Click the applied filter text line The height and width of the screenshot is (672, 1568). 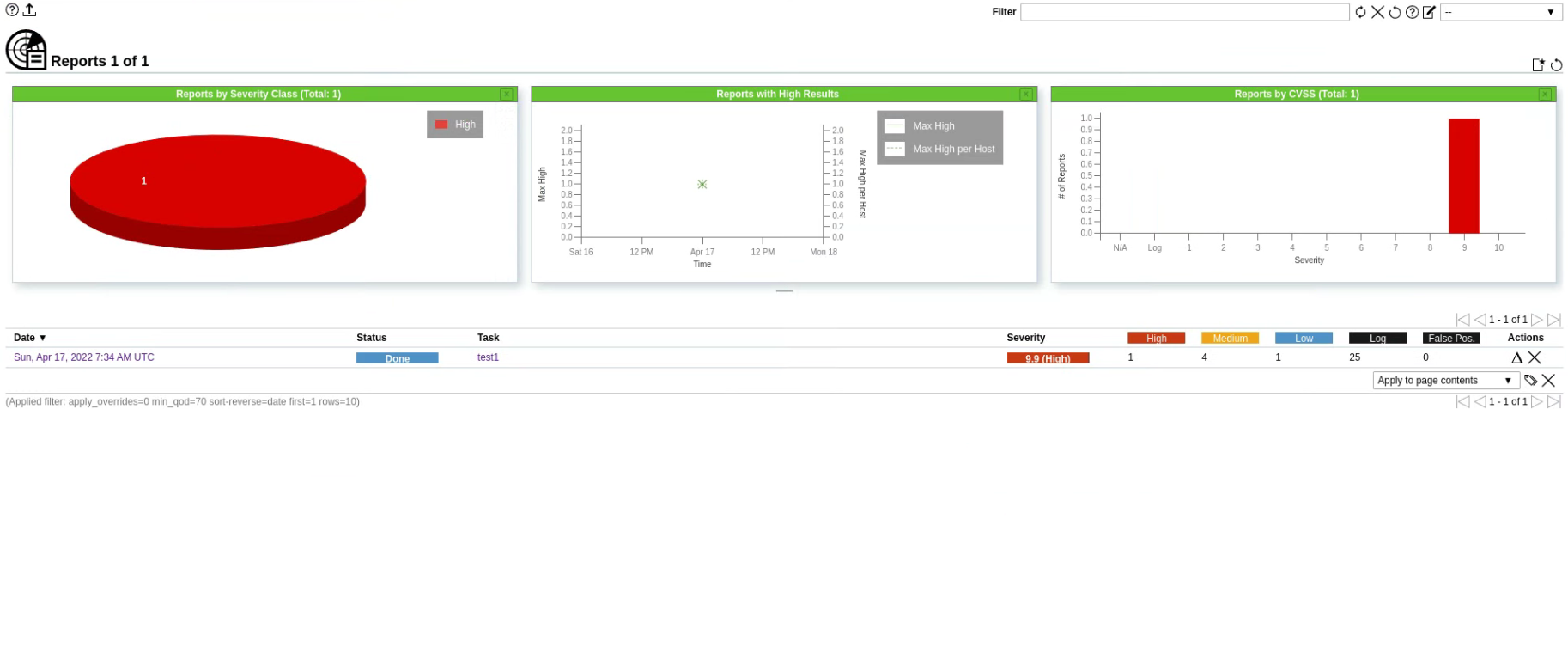(183, 401)
